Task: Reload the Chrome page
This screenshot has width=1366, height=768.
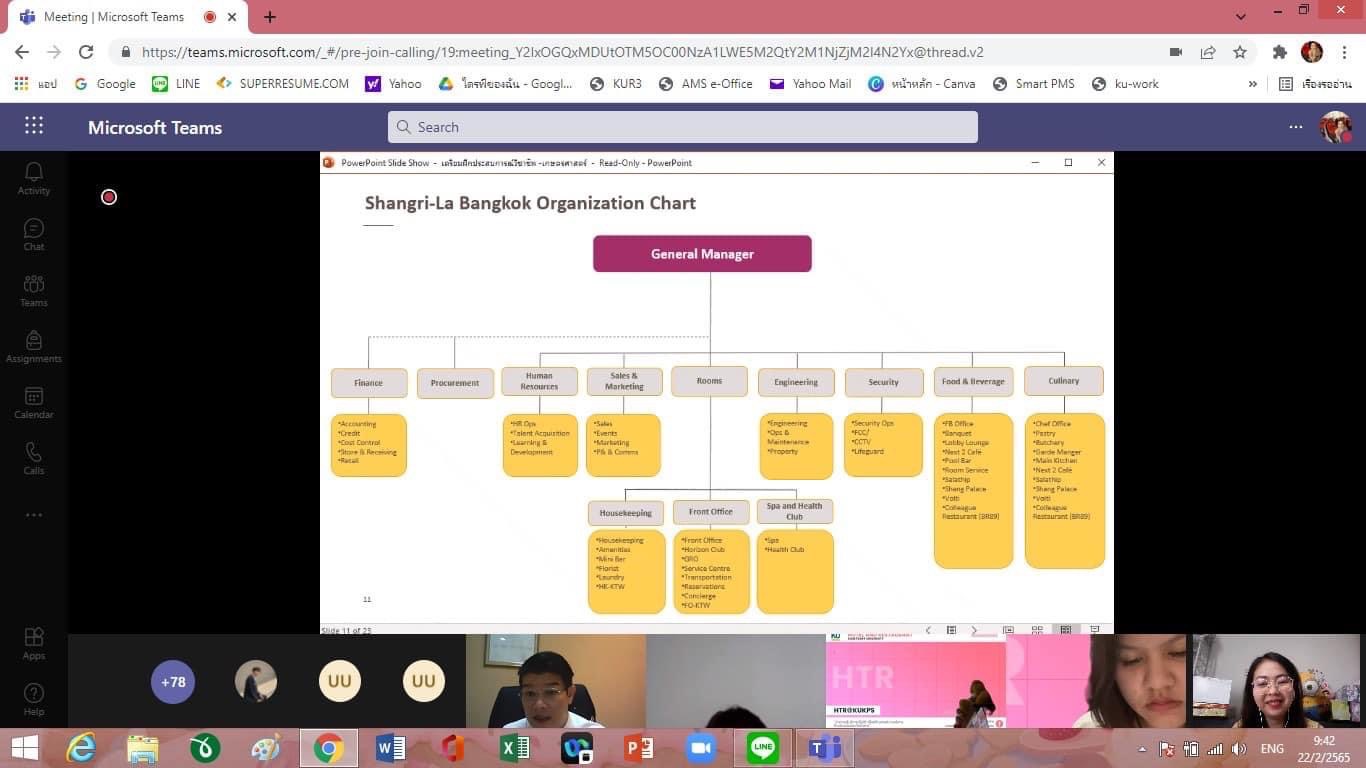Action: (x=86, y=52)
